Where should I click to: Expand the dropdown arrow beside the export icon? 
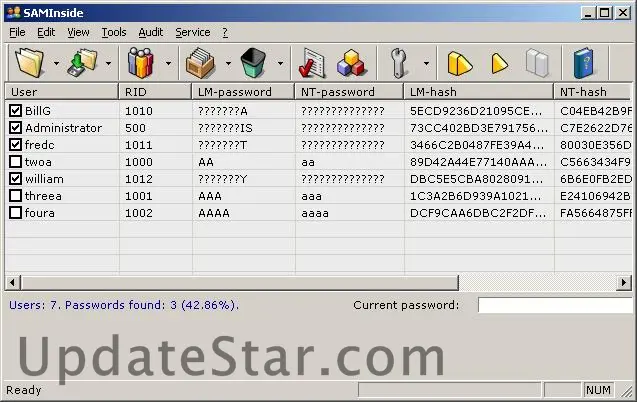(x=108, y=63)
